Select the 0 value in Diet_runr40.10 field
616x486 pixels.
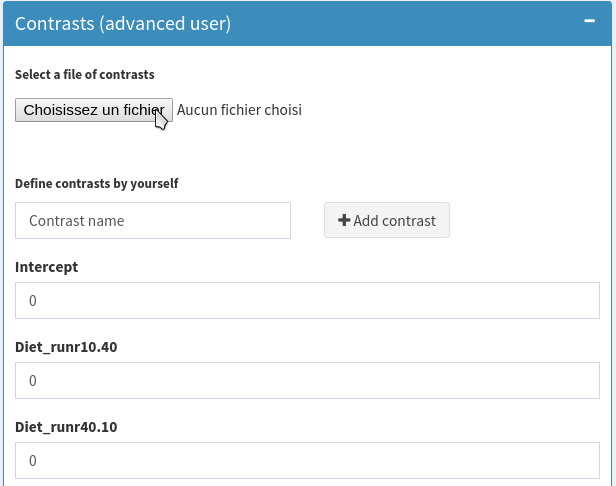(33, 461)
